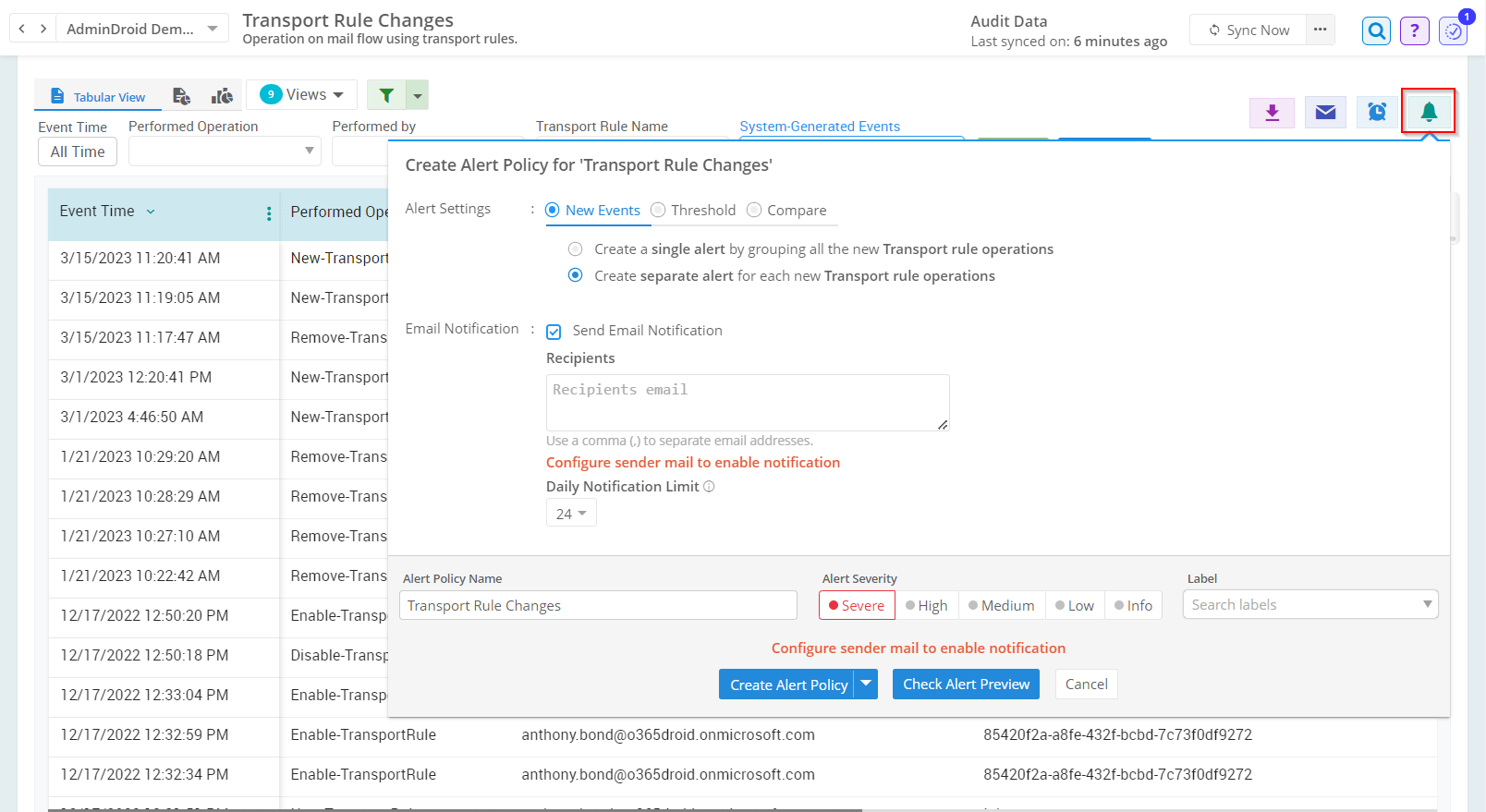Open the System-Generated Events tab
The width and height of the screenshot is (1486, 812).
[x=819, y=127]
